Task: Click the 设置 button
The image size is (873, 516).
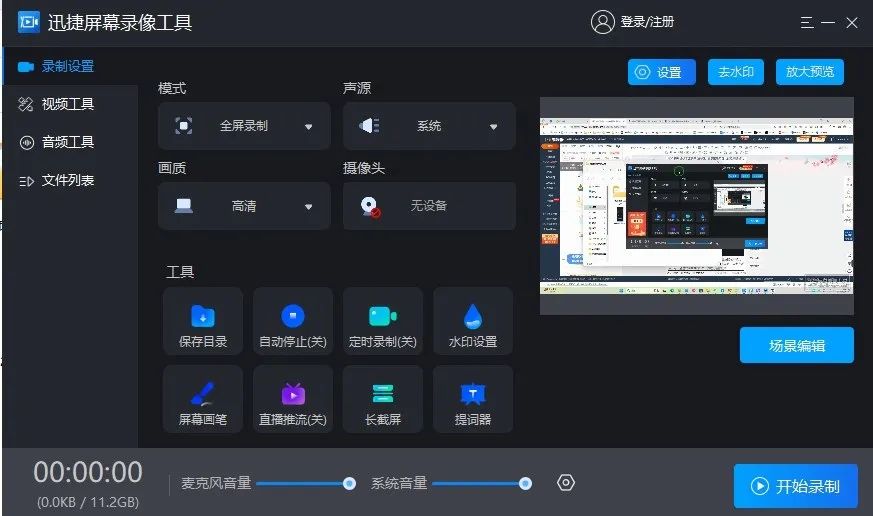Action: (x=661, y=72)
